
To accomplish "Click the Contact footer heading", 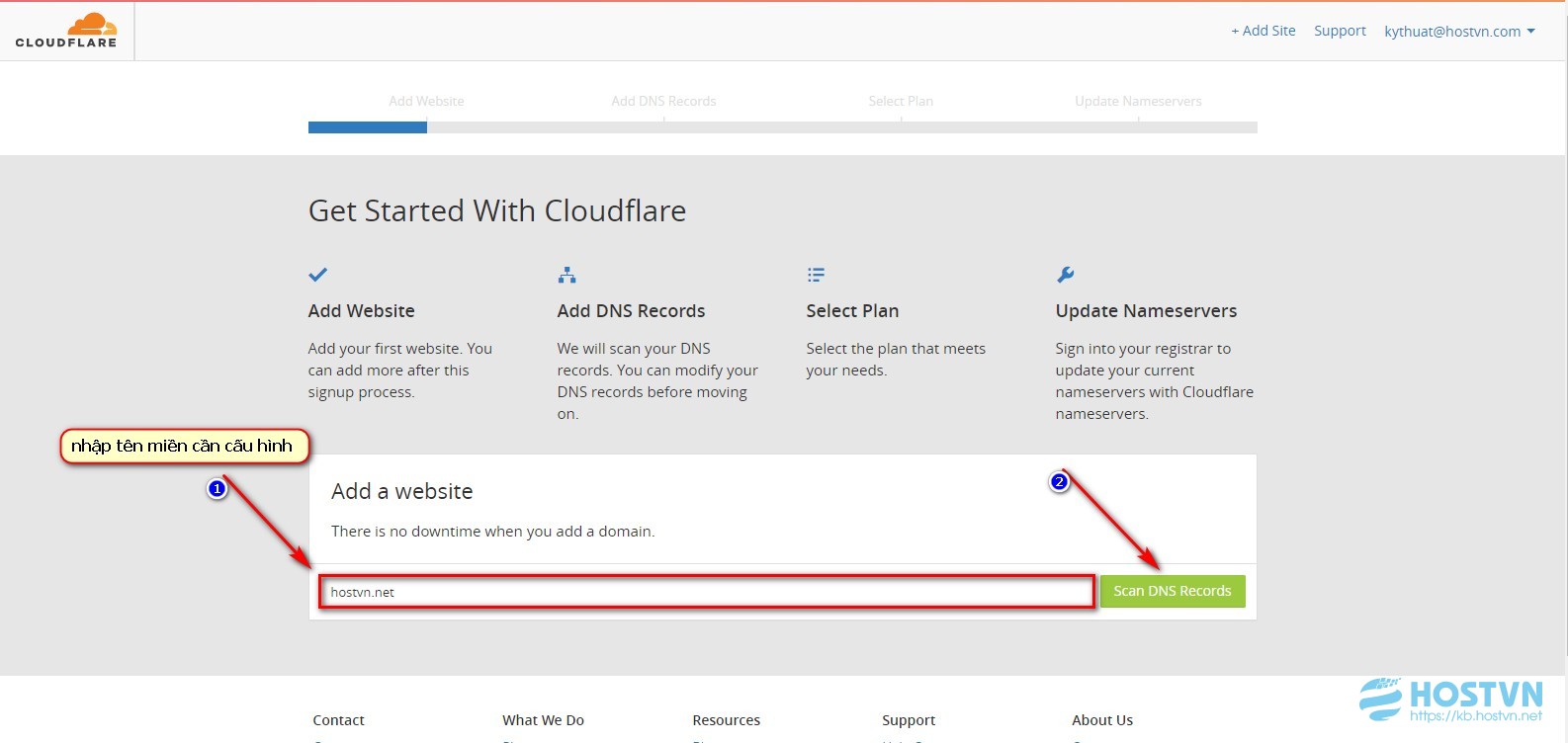I will (x=338, y=720).
